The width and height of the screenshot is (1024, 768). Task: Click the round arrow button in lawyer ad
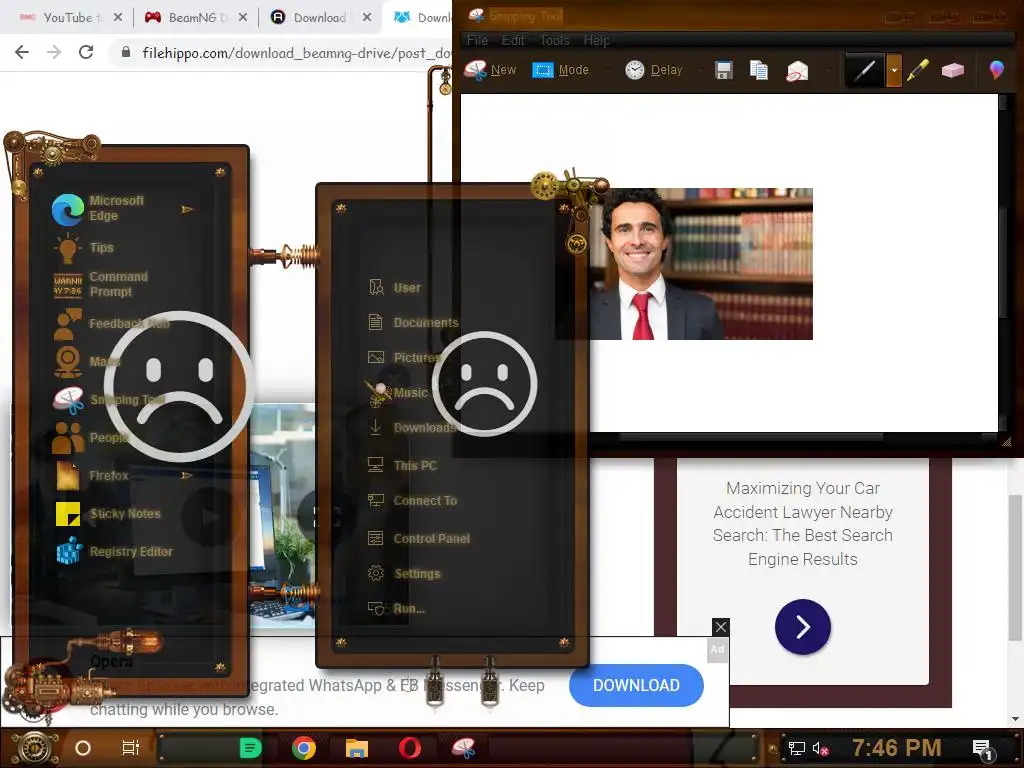click(x=803, y=627)
